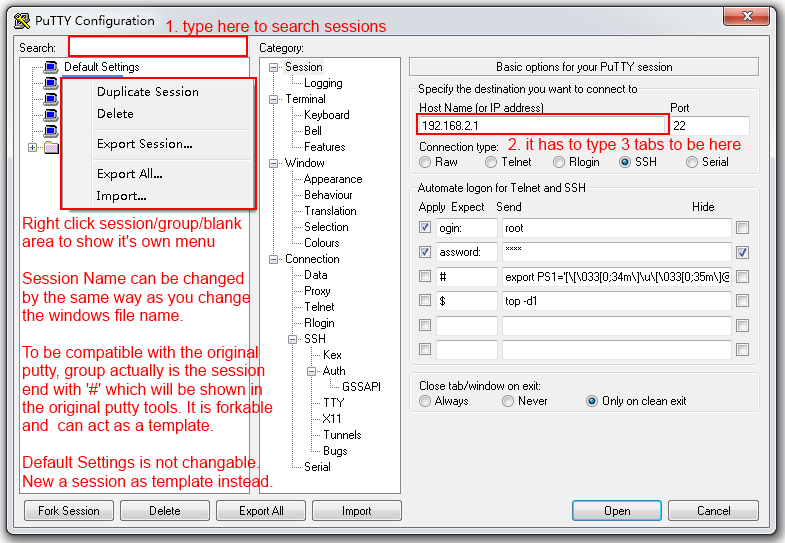
Task: Select Default Settings in the session list
Action: tap(102, 67)
